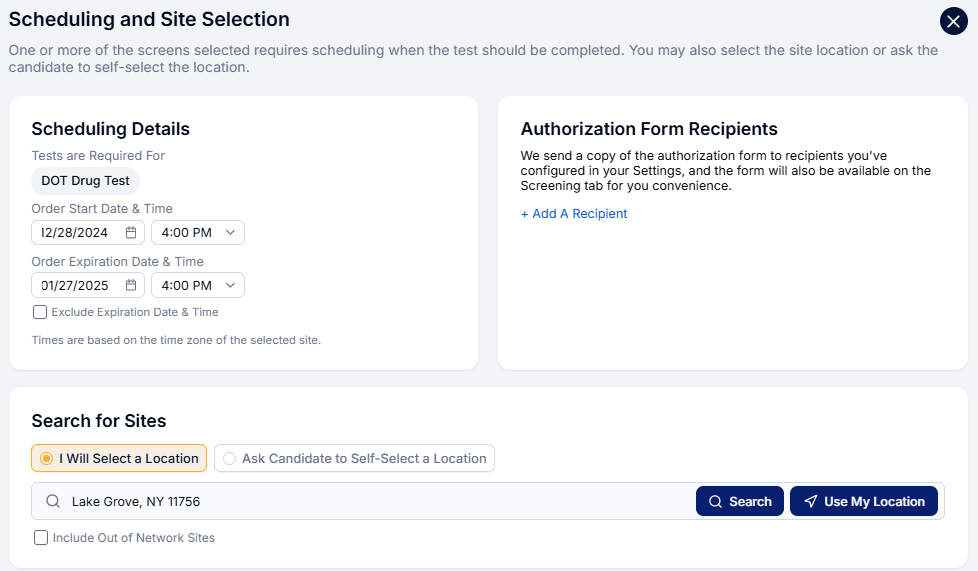Click the Use My Location button
Image resolution: width=978 pixels, height=571 pixels.
point(864,501)
